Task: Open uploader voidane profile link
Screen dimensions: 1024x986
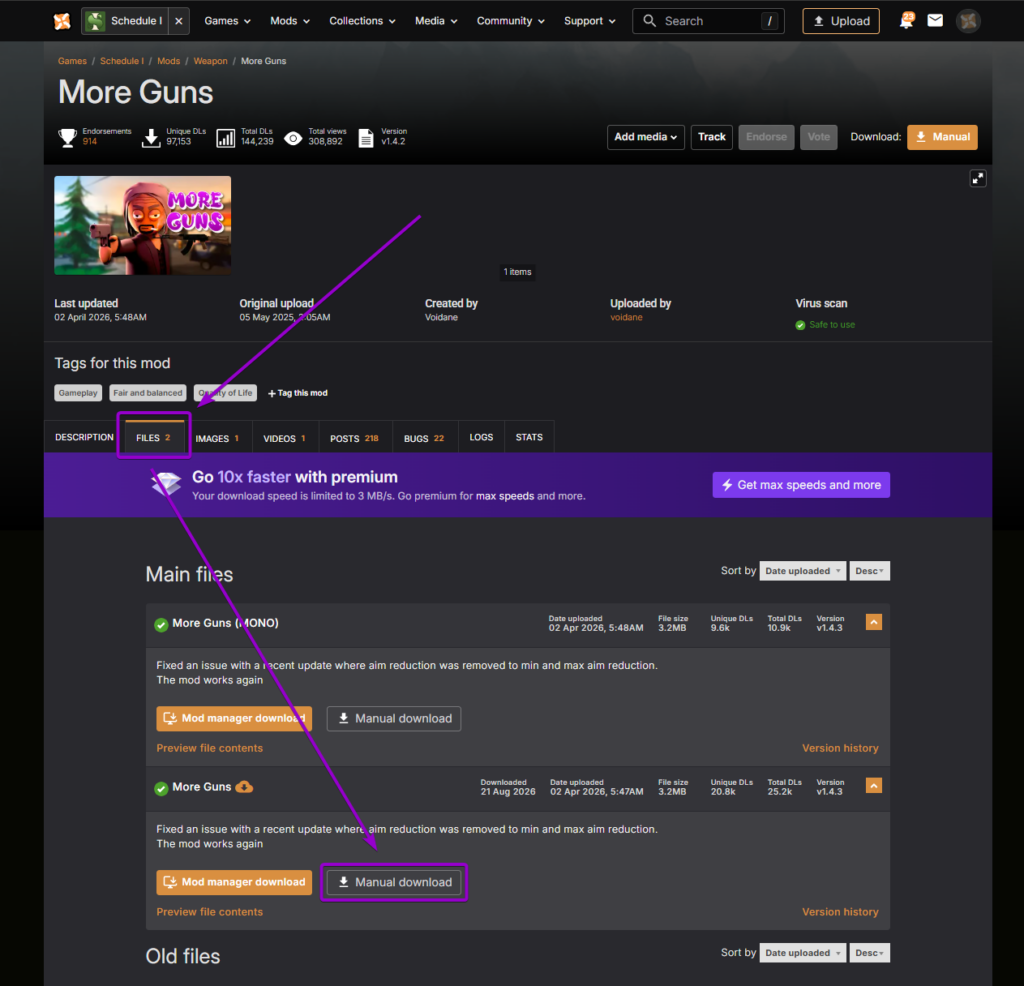Action: coord(626,317)
